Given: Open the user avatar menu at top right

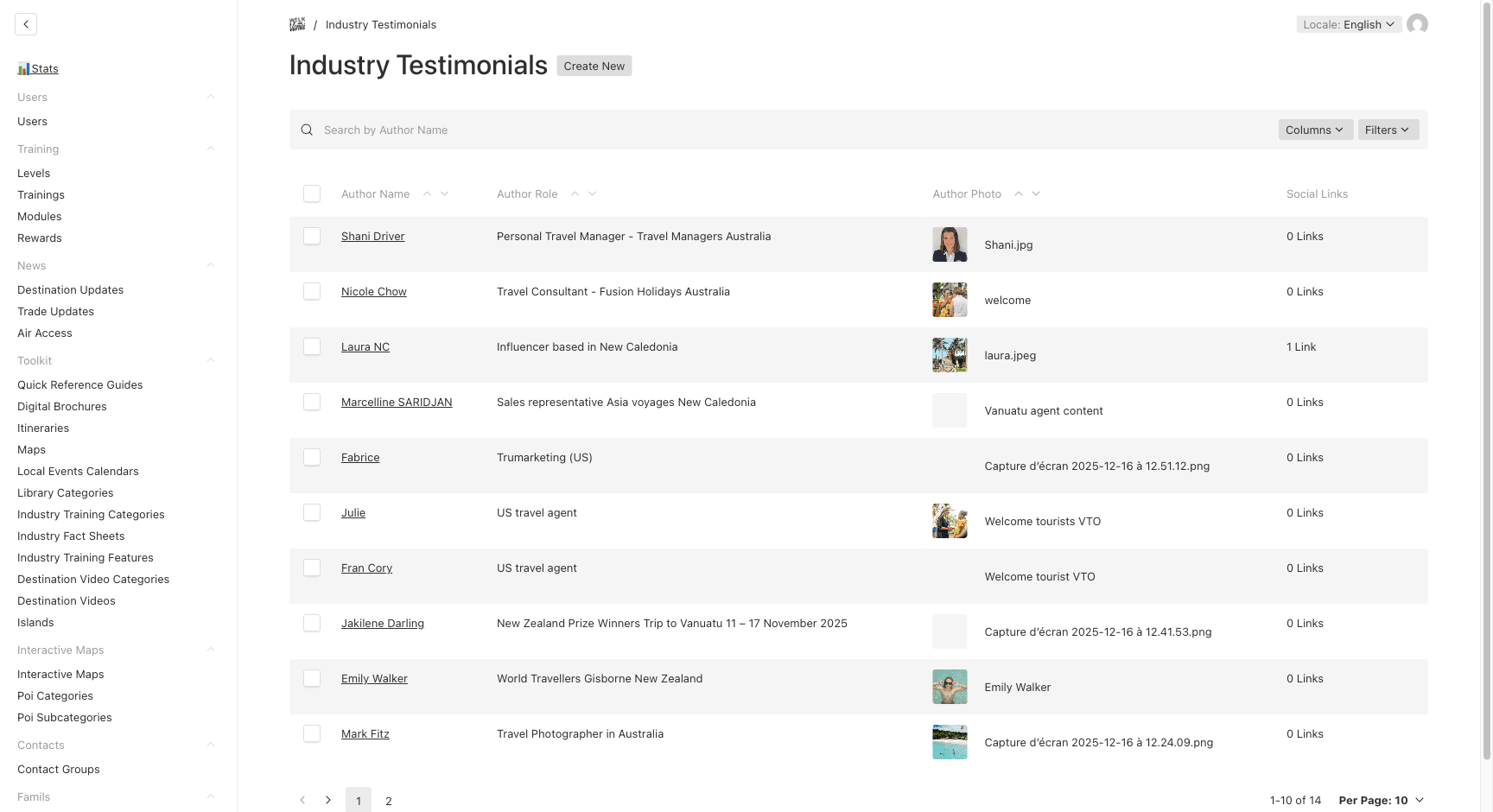Looking at the screenshot, I should [1418, 24].
